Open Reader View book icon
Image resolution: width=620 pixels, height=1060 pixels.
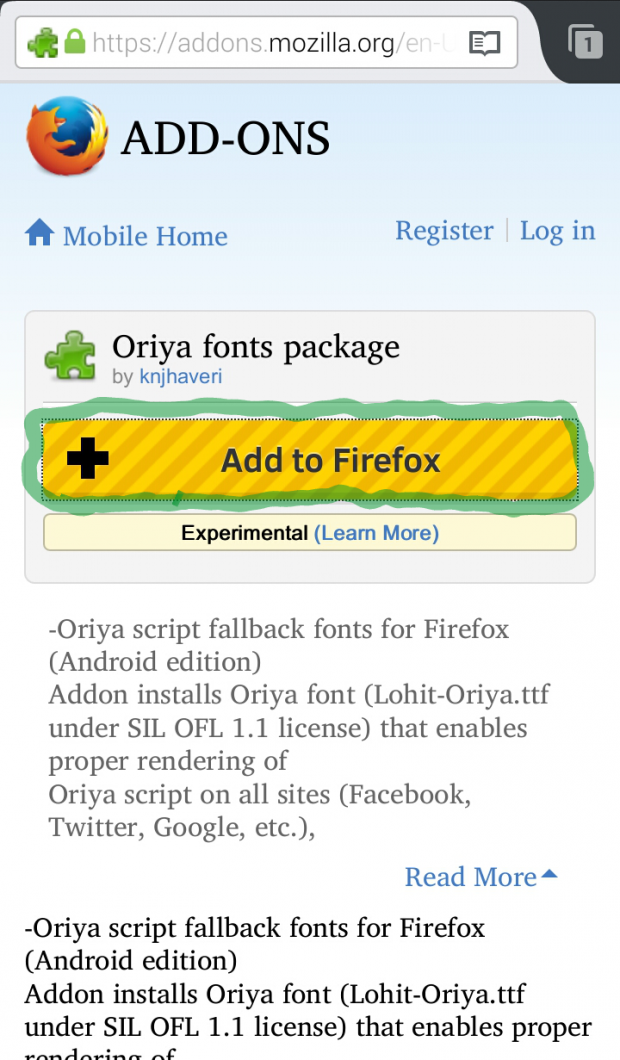[x=485, y=43]
